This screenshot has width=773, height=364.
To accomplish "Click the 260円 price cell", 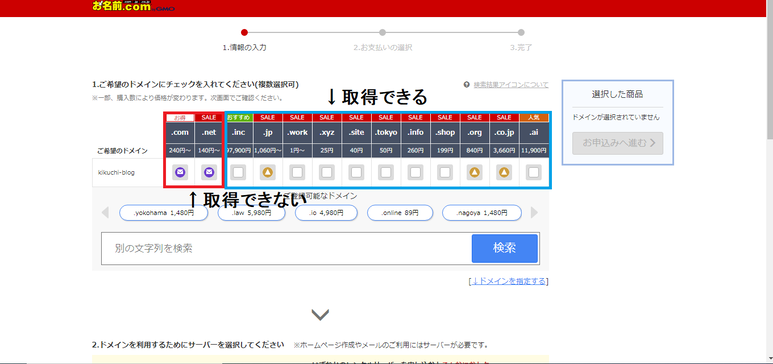I will point(416,151).
